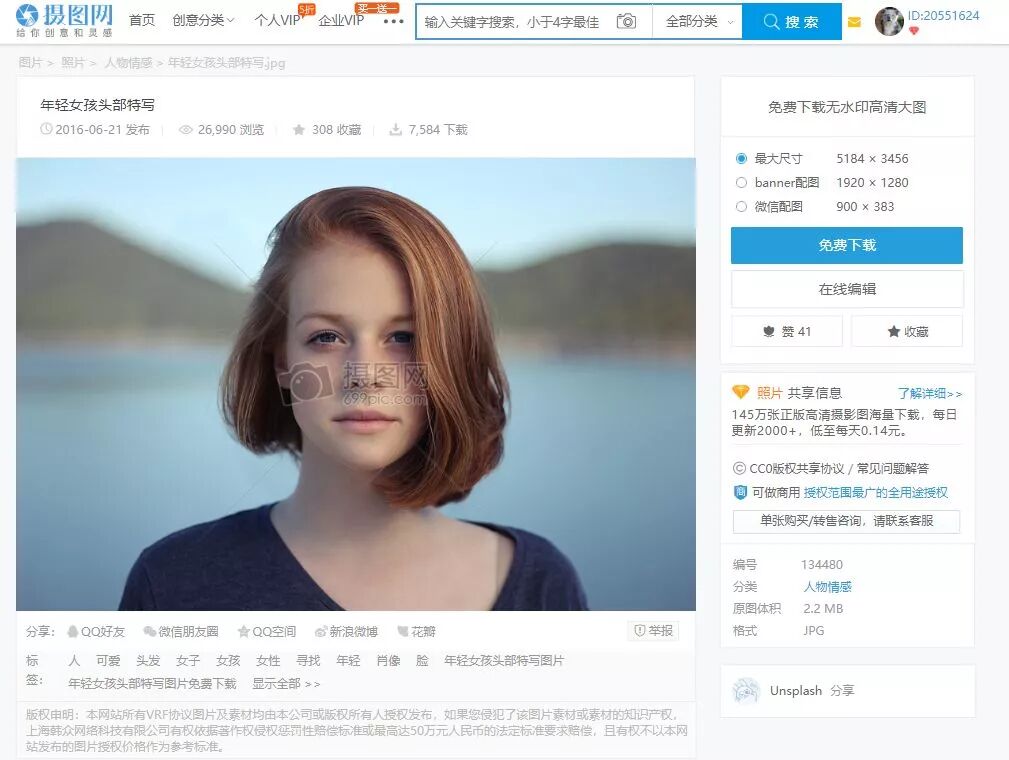
Task: Share to 微信朋友圈
Action: [181, 632]
